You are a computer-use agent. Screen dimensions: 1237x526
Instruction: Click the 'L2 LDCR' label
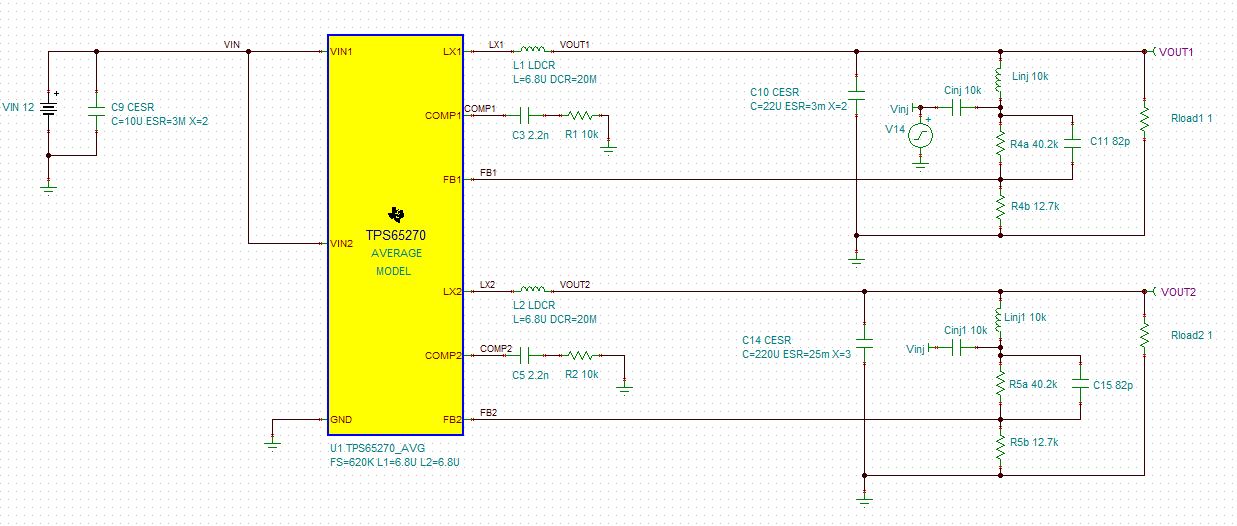pos(532,305)
